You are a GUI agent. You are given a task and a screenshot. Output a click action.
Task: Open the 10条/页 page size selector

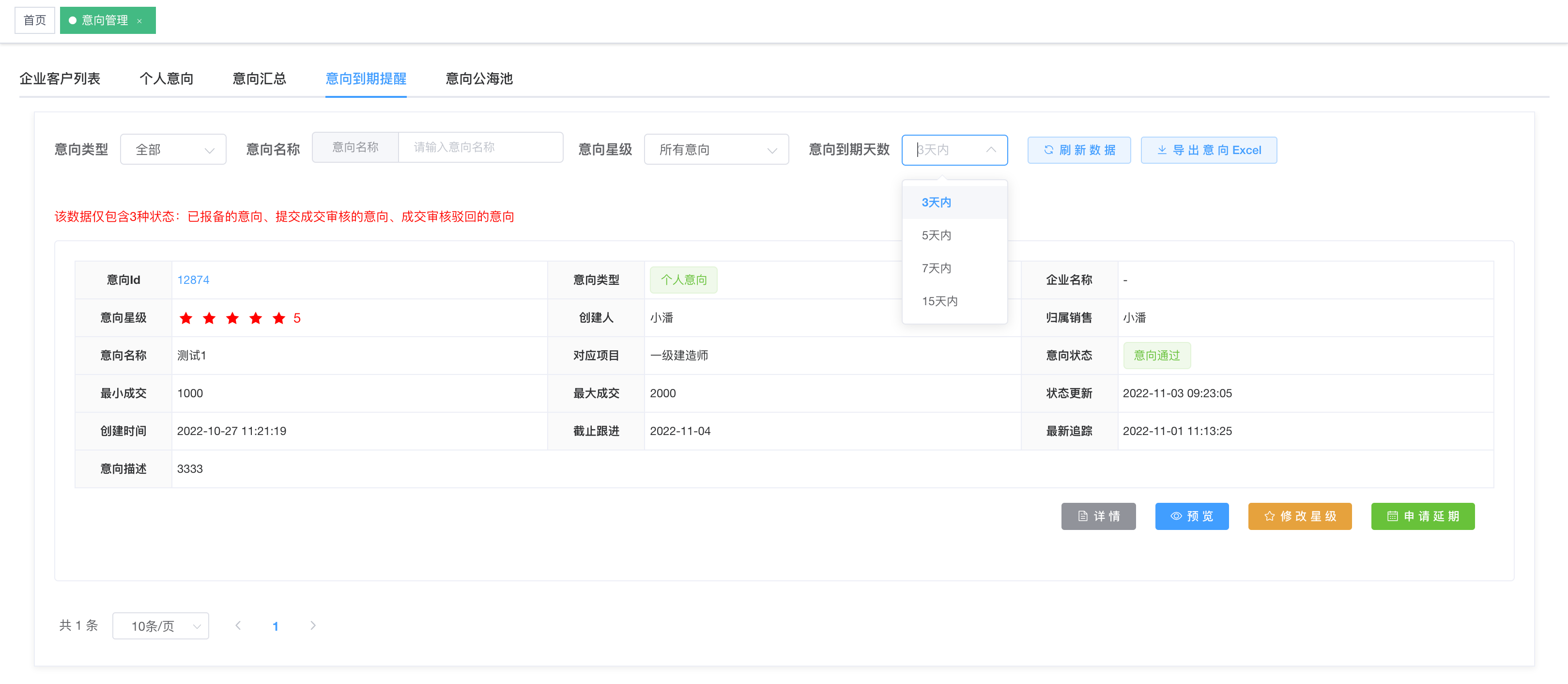tap(160, 625)
